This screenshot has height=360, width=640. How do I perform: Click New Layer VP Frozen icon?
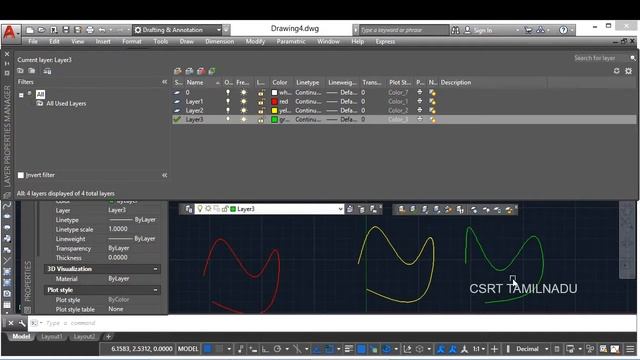pos(189,71)
